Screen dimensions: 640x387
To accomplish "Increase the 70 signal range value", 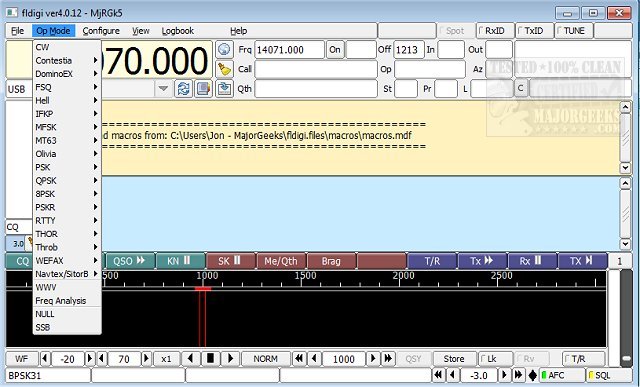I will [x=146, y=359].
